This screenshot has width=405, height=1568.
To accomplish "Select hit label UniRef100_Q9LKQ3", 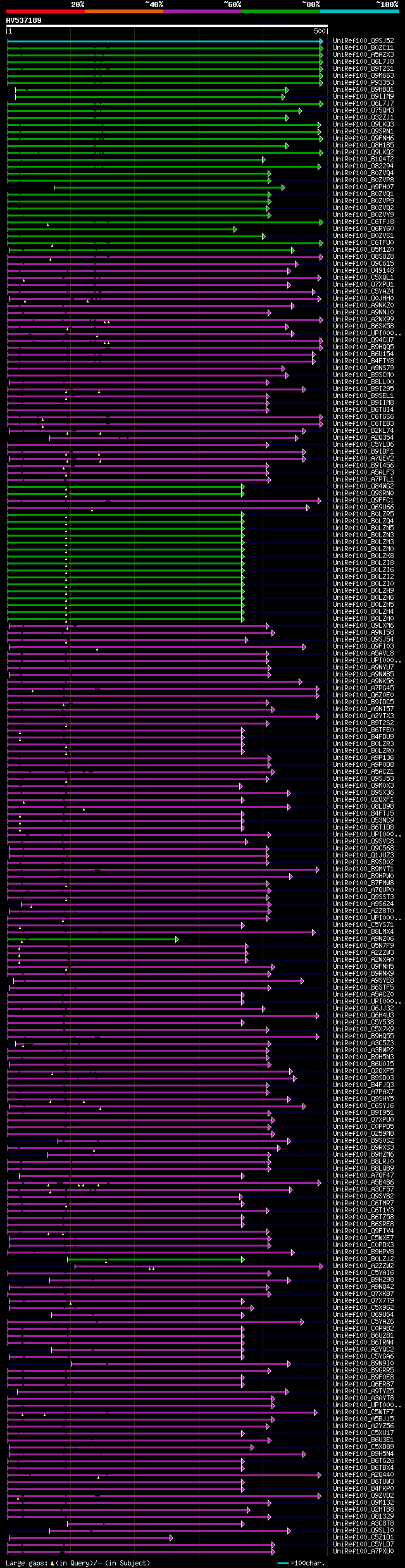I will coord(363,125).
